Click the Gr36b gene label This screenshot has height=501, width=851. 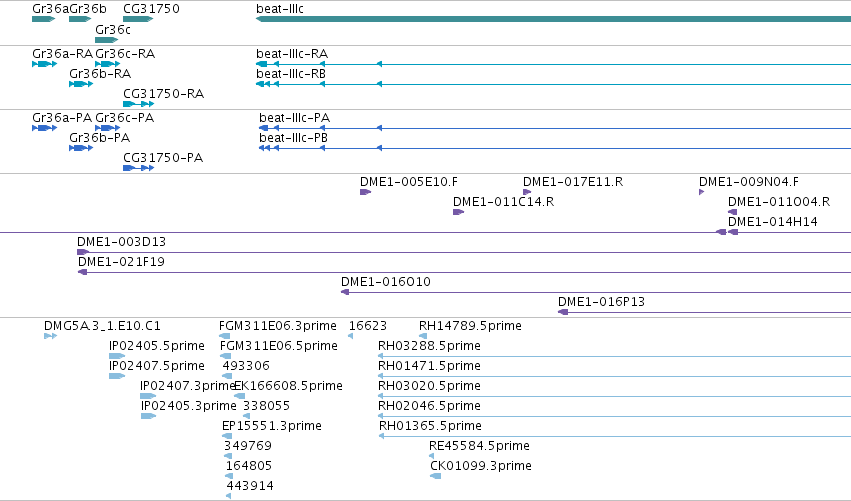point(88,9)
